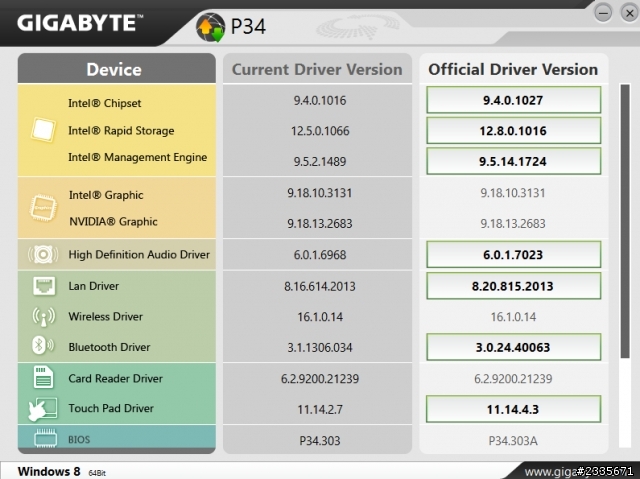Screen dimensions: 640x479
Task: Click the Card Reader SD card icon
Action: point(43,377)
